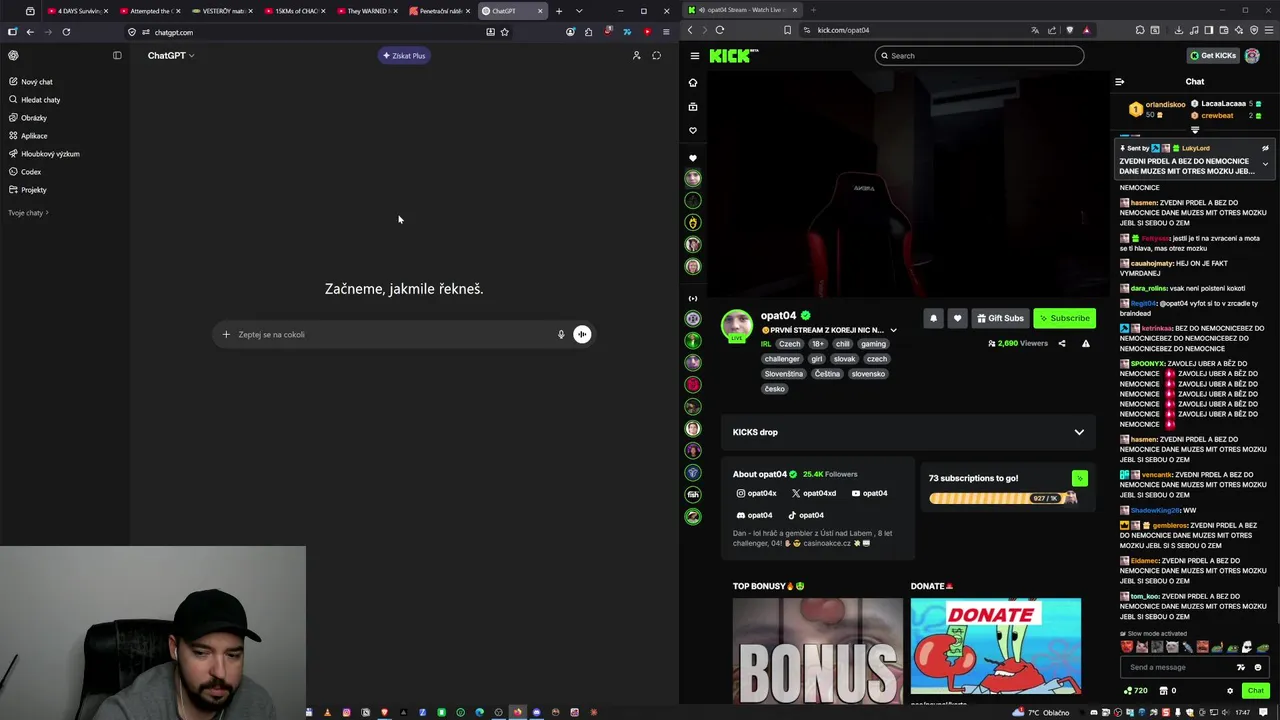Reload the chatgpt.com page
Screen dimensions: 1280x720
coord(66,32)
